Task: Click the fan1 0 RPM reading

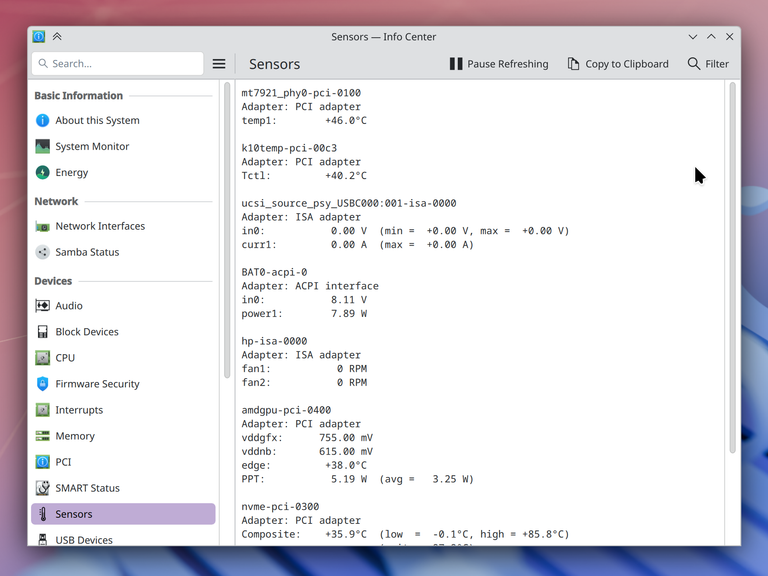Action: click(304, 369)
